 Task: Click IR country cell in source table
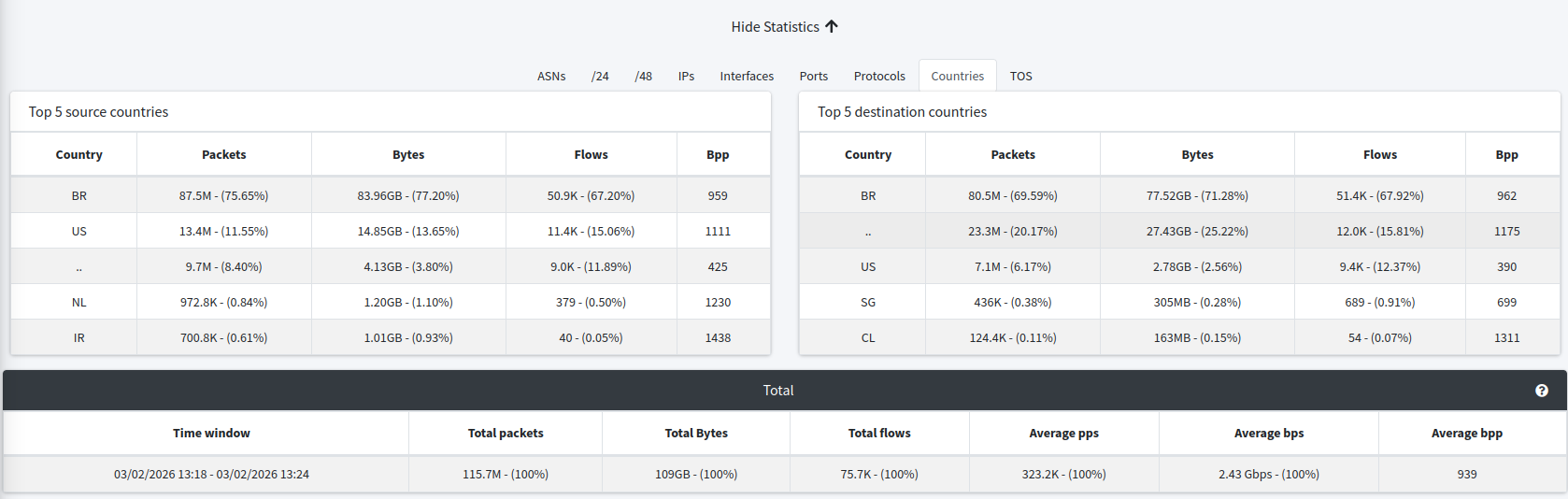pyautogui.click(x=79, y=337)
